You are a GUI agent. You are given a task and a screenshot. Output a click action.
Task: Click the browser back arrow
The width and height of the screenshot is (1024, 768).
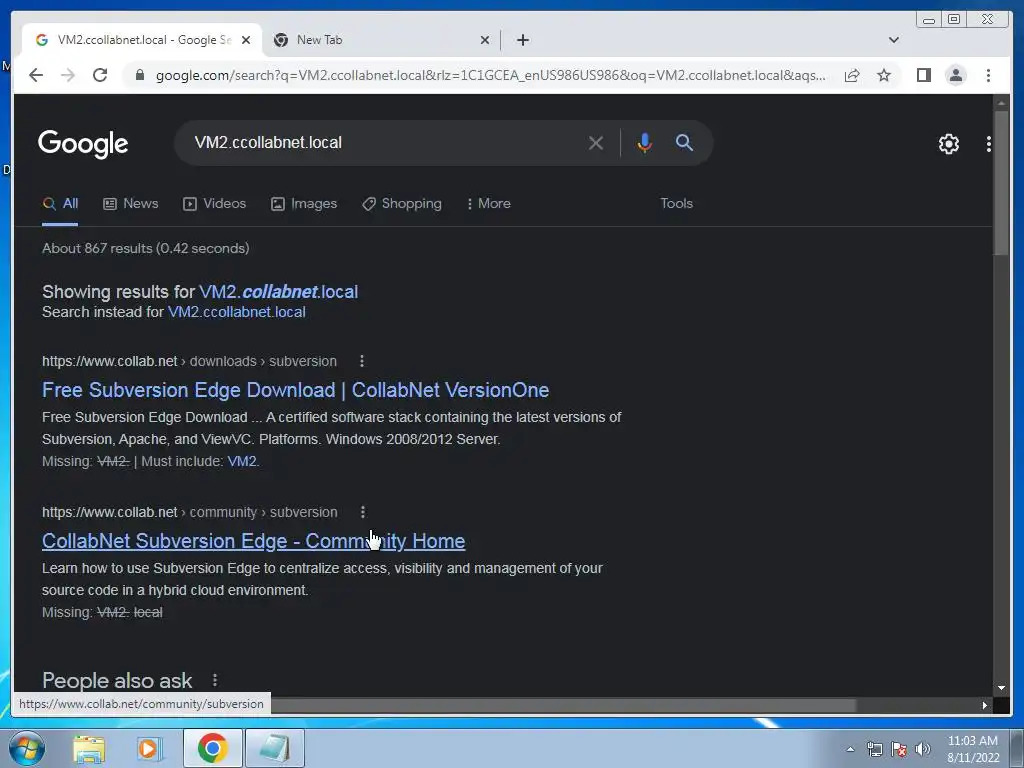[x=36, y=75]
